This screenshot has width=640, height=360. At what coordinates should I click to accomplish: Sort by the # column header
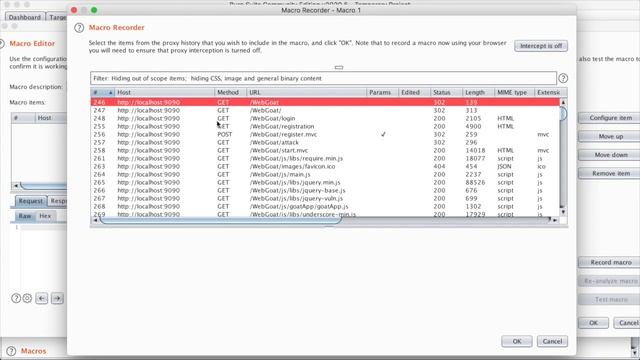pos(102,93)
